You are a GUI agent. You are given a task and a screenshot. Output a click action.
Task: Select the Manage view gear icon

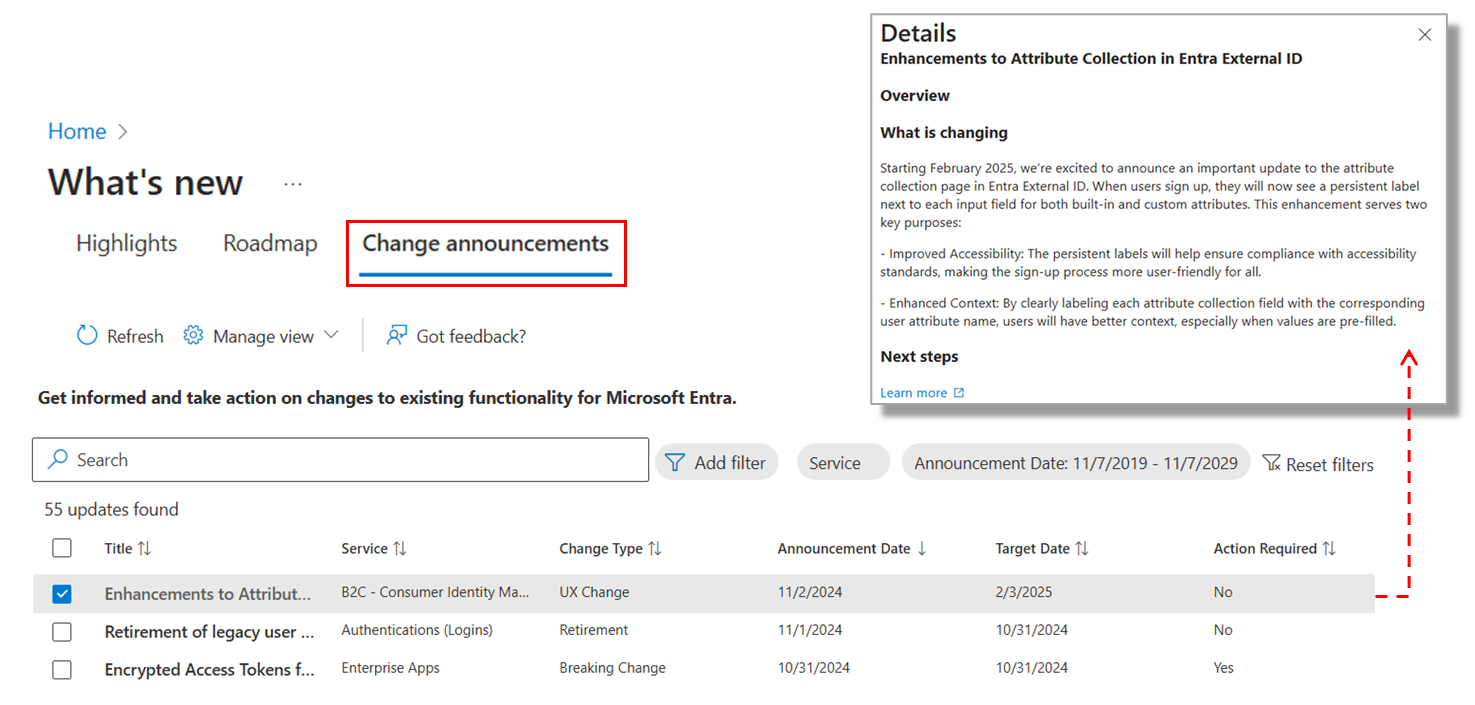pyautogui.click(x=193, y=335)
